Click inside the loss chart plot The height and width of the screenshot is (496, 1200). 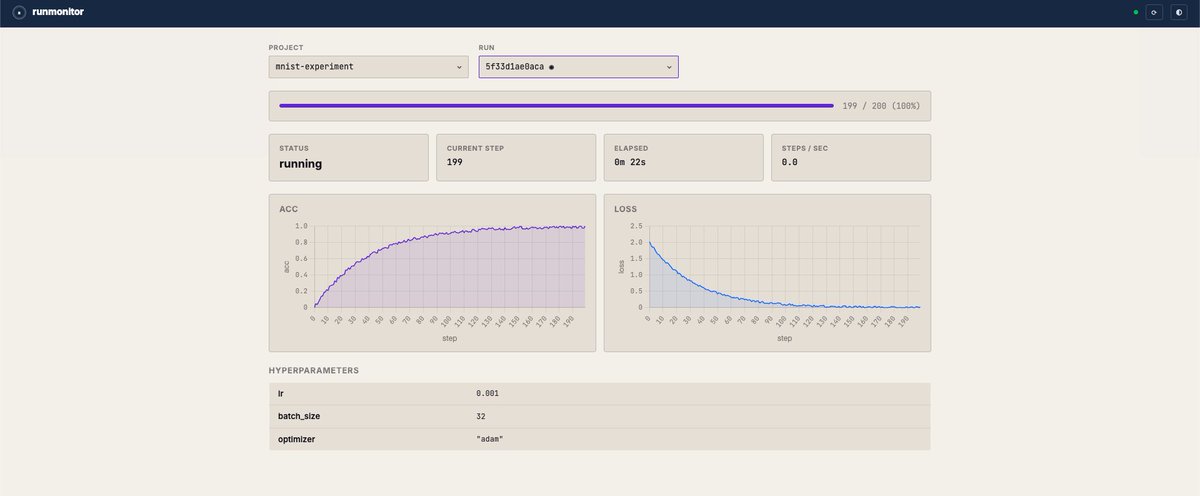(x=784, y=267)
